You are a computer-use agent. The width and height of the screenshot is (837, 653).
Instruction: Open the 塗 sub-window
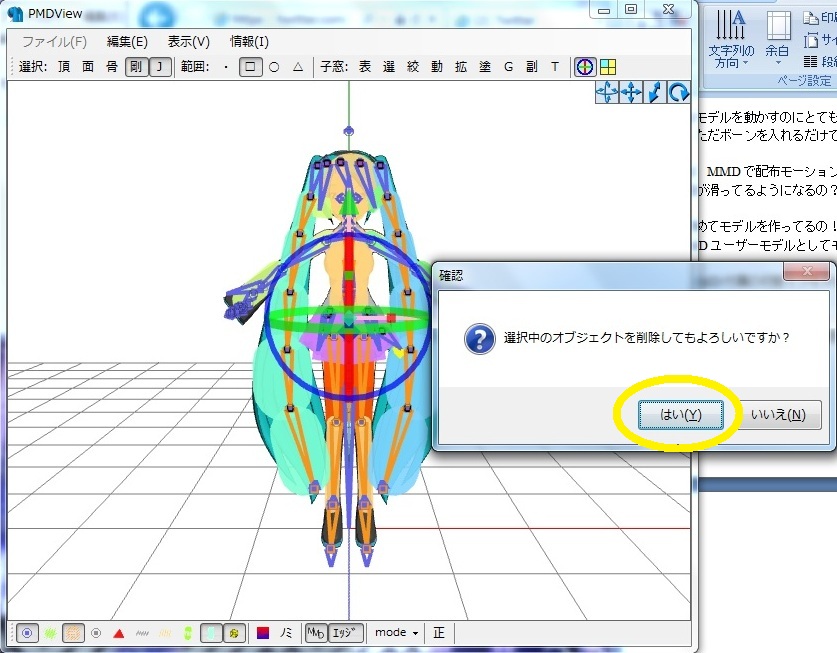tap(485, 67)
